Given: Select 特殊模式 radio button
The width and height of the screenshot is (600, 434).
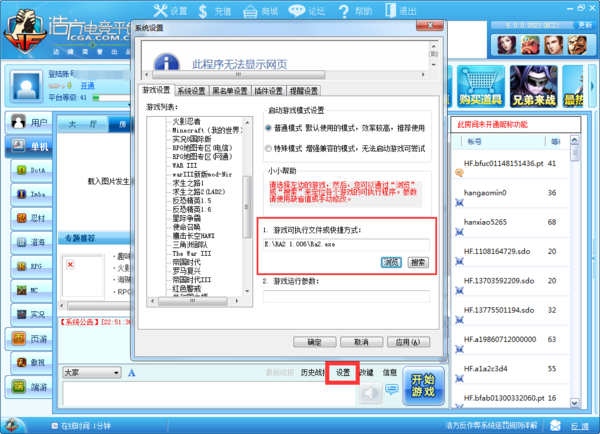Looking at the screenshot, I should click(x=268, y=146).
